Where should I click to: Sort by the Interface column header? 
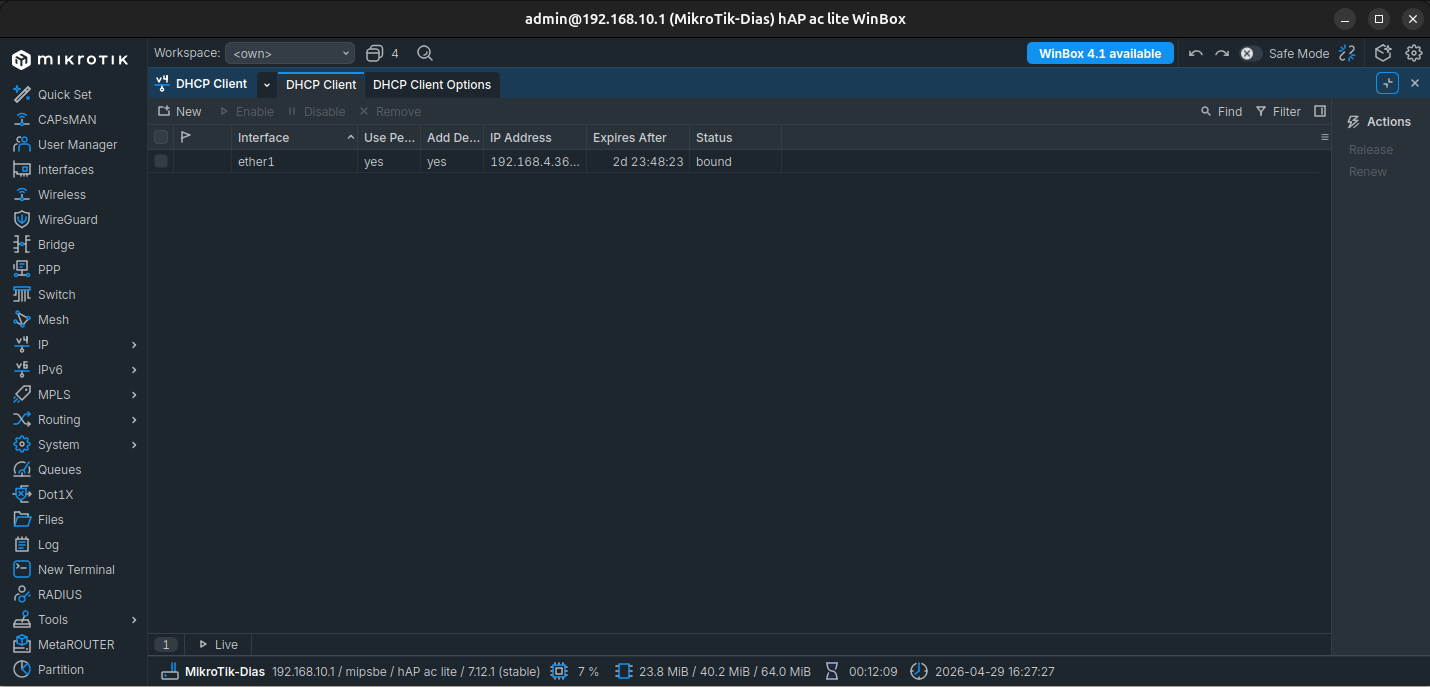tap(295, 137)
